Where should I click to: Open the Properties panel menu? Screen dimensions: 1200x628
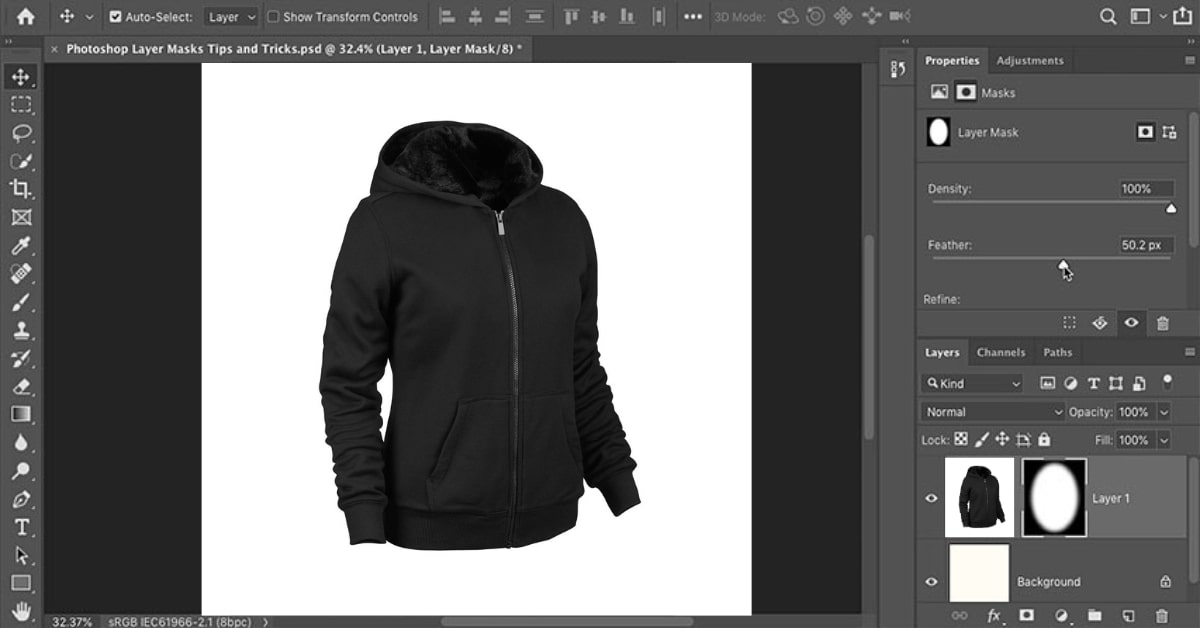point(1189,60)
